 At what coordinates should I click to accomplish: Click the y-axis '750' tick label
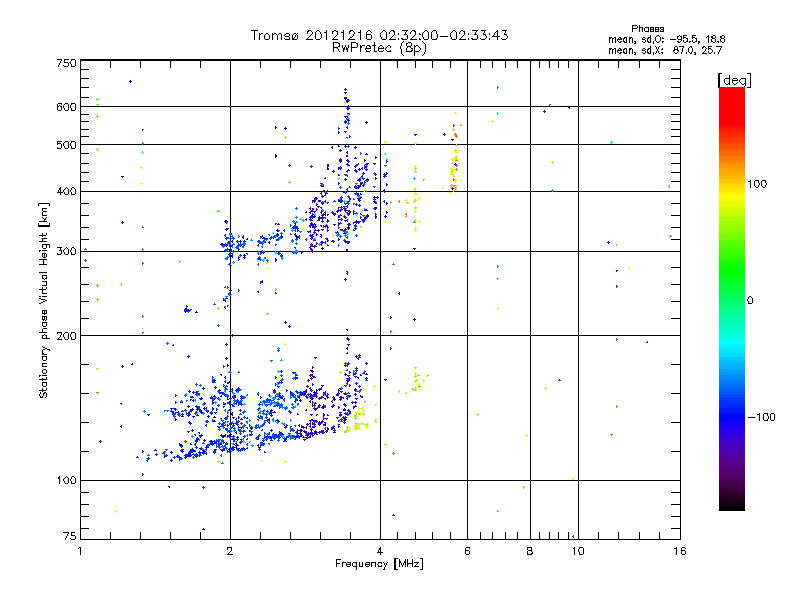(67, 63)
